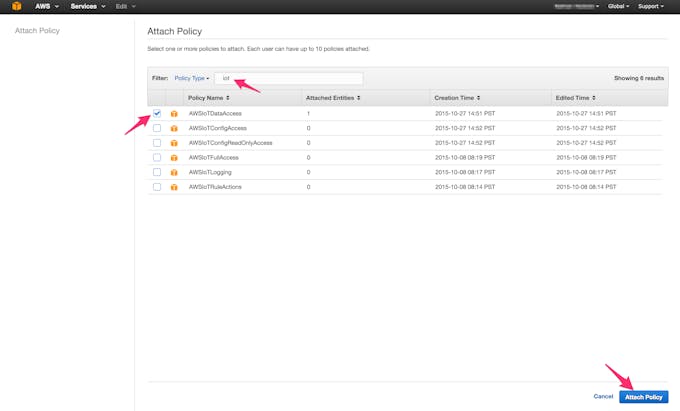Click the AWSIoTFullAccess policy name

point(213,158)
